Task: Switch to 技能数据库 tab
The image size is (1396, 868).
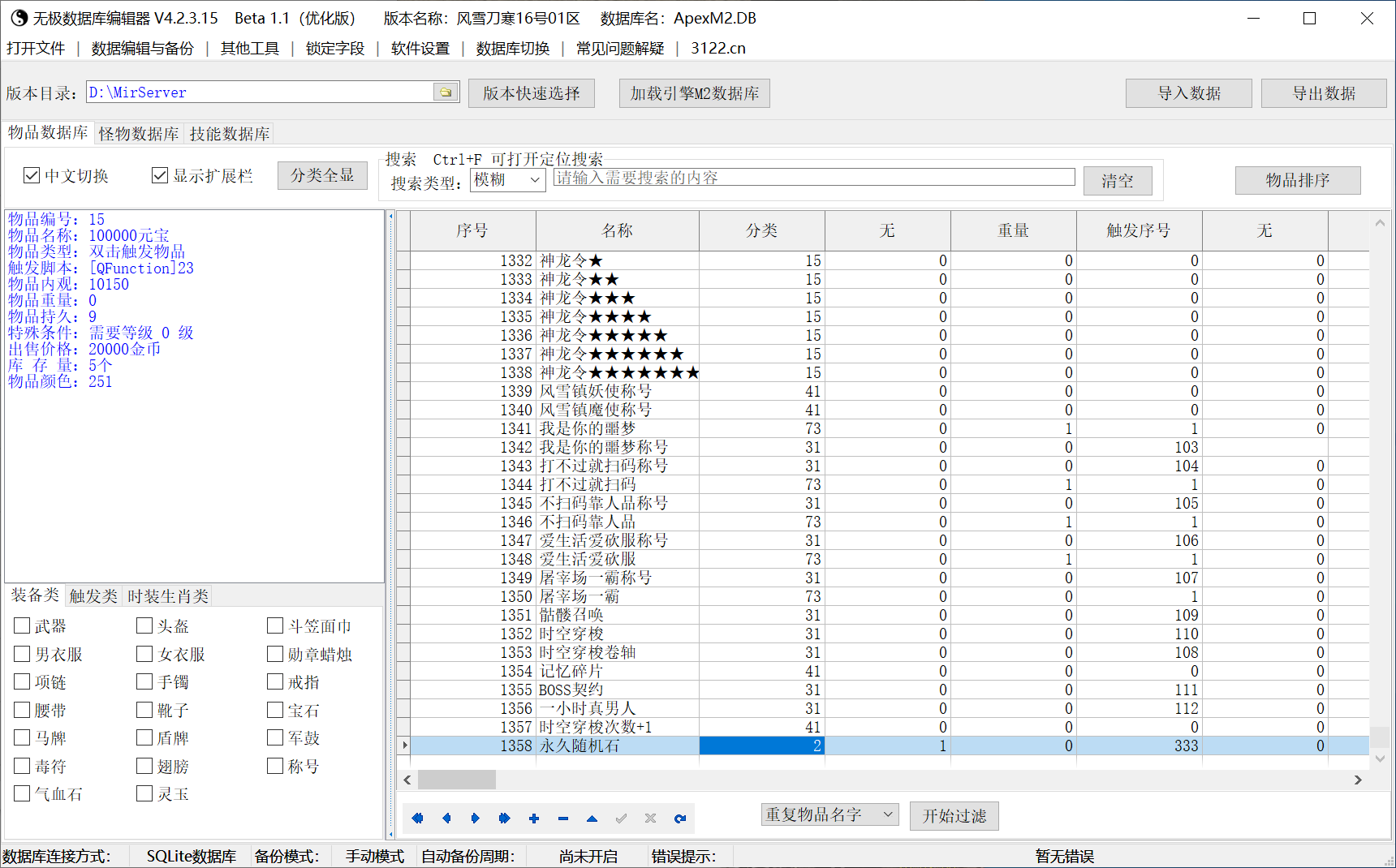Action: pos(230,134)
